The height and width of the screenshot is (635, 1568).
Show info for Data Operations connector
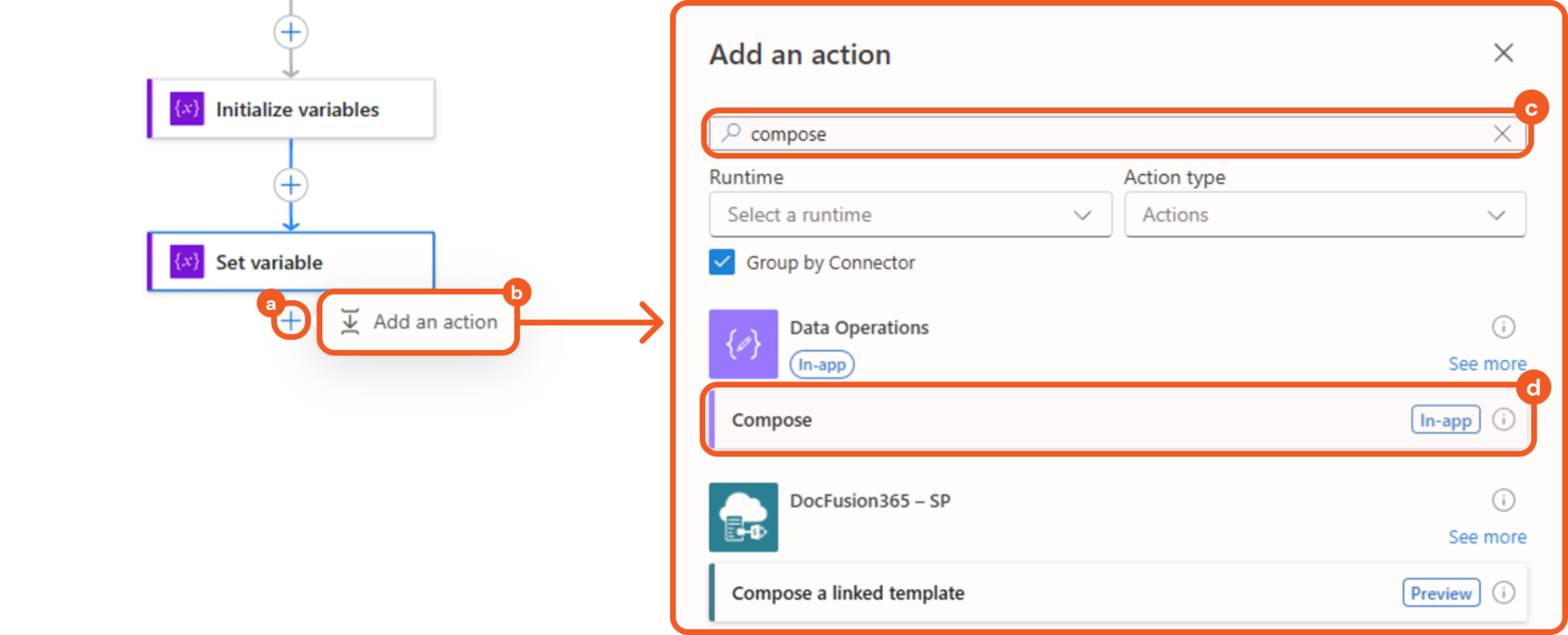click(x=1503, y=327)
